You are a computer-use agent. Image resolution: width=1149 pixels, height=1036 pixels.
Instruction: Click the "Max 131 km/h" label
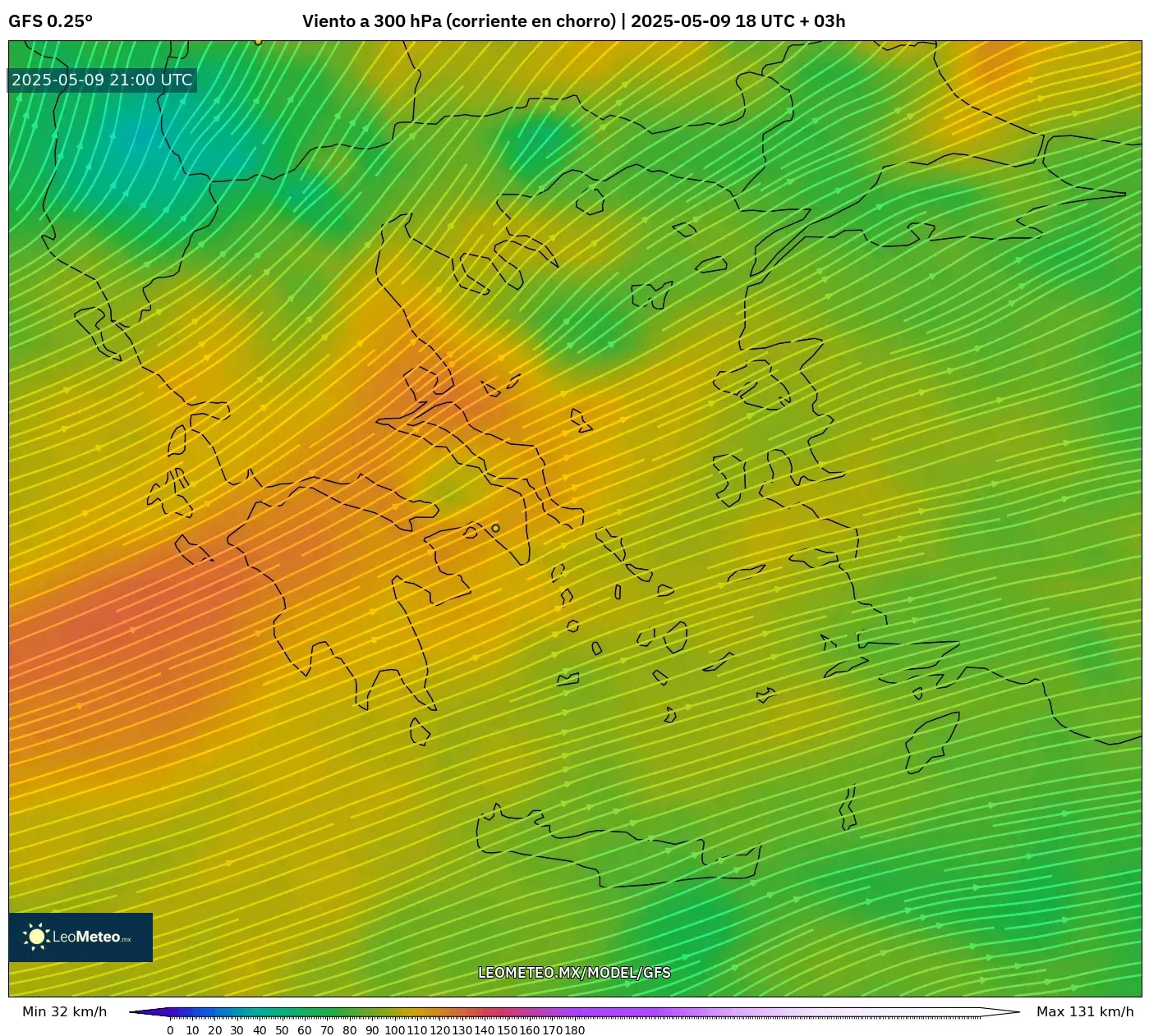click(1085, 1011)
